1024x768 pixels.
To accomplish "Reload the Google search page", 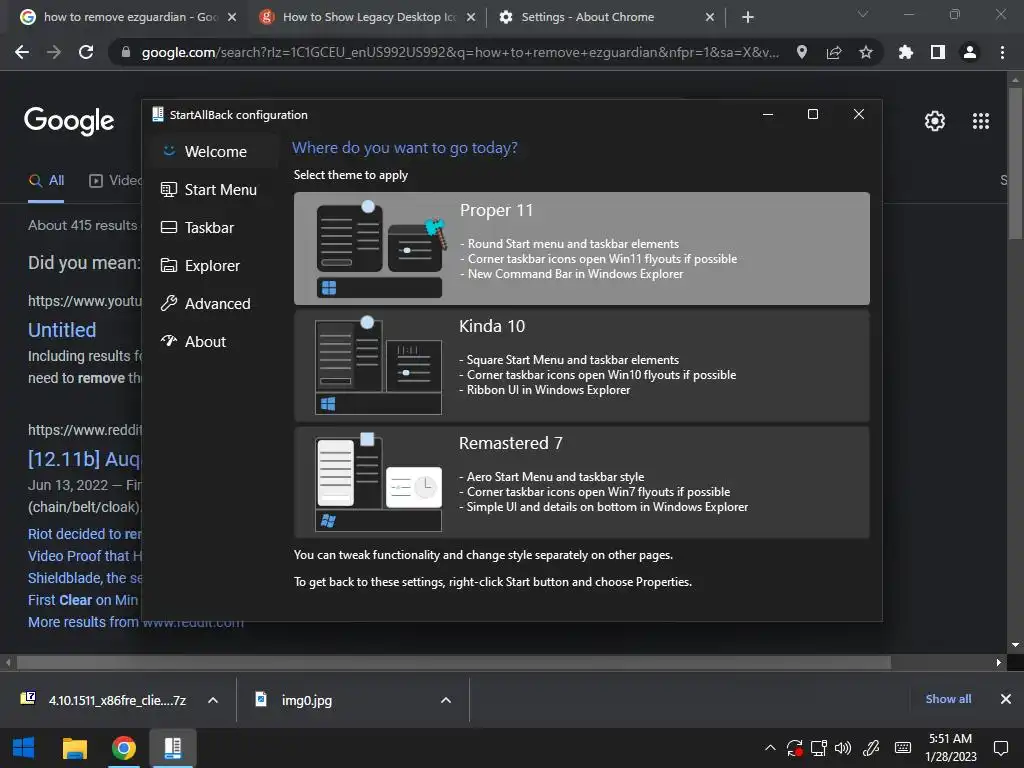I will 86,52.
